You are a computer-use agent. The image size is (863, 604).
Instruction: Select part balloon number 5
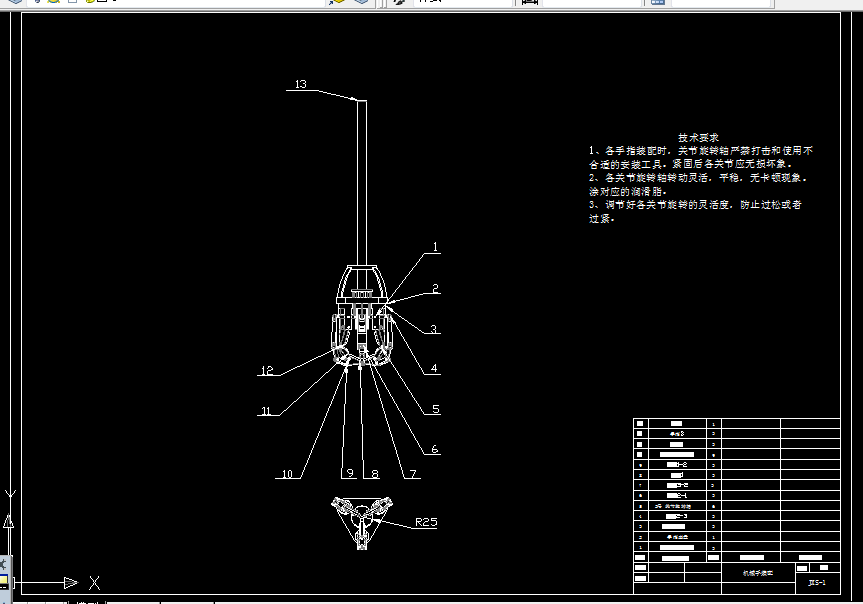(436, 409)
